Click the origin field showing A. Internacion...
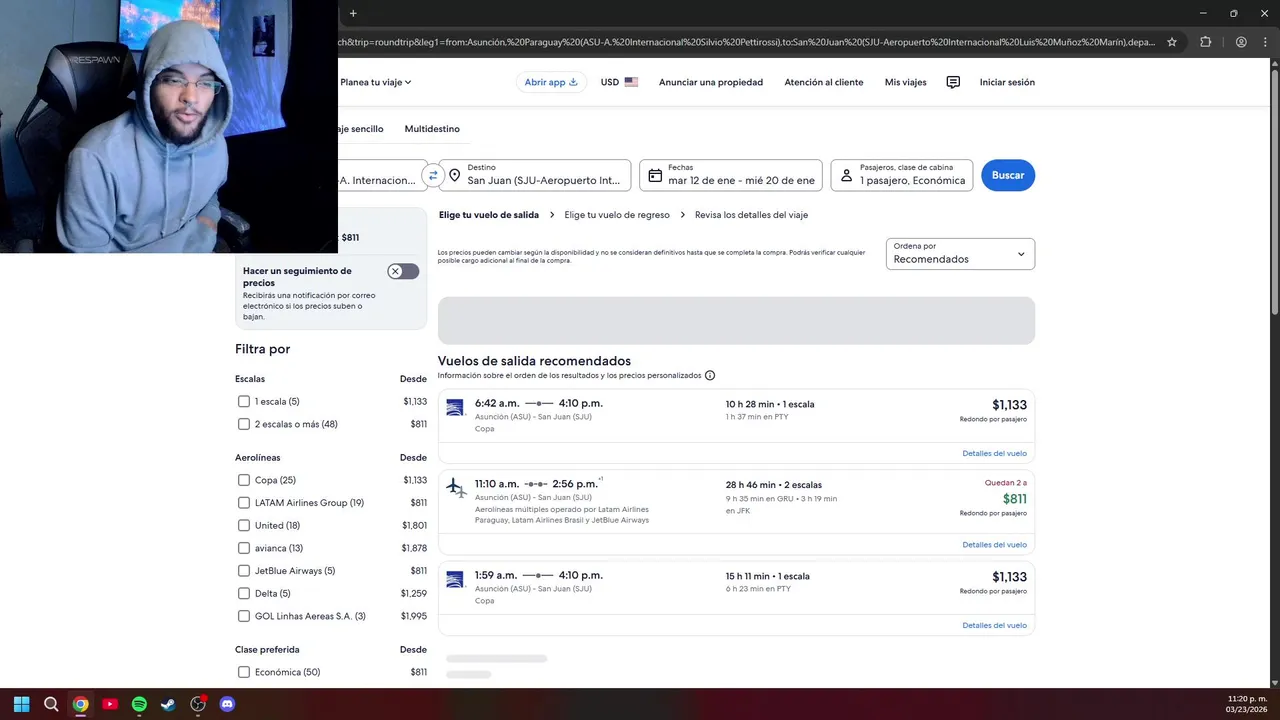Screen dimensions: 1280x720 tap(382, 175)
